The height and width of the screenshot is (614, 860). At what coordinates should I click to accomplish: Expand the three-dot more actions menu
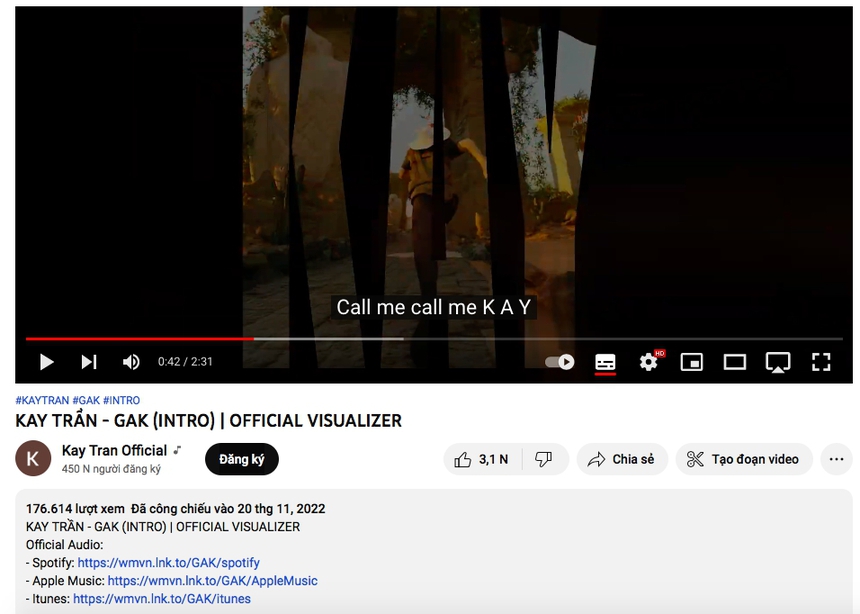tap(836, 459)
